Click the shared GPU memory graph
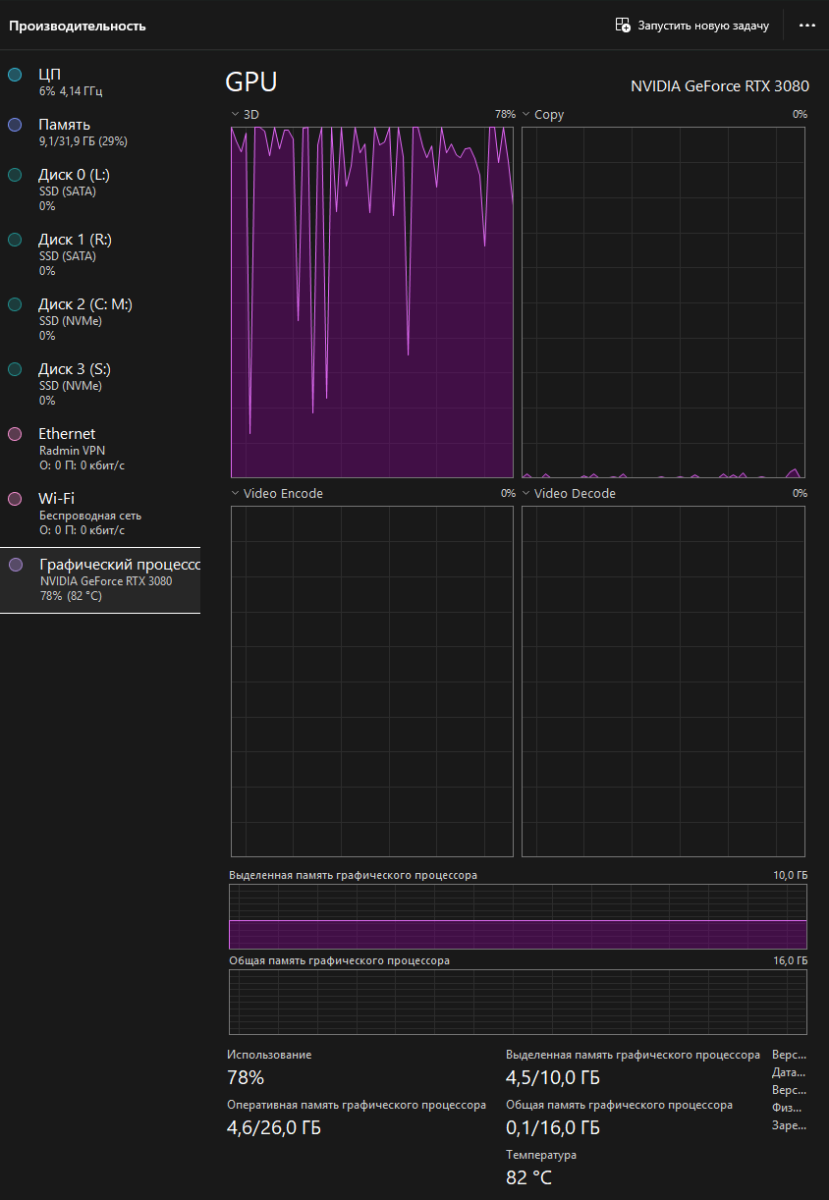The width and height of the screenshot is (829, 1200). (518, 1002)
